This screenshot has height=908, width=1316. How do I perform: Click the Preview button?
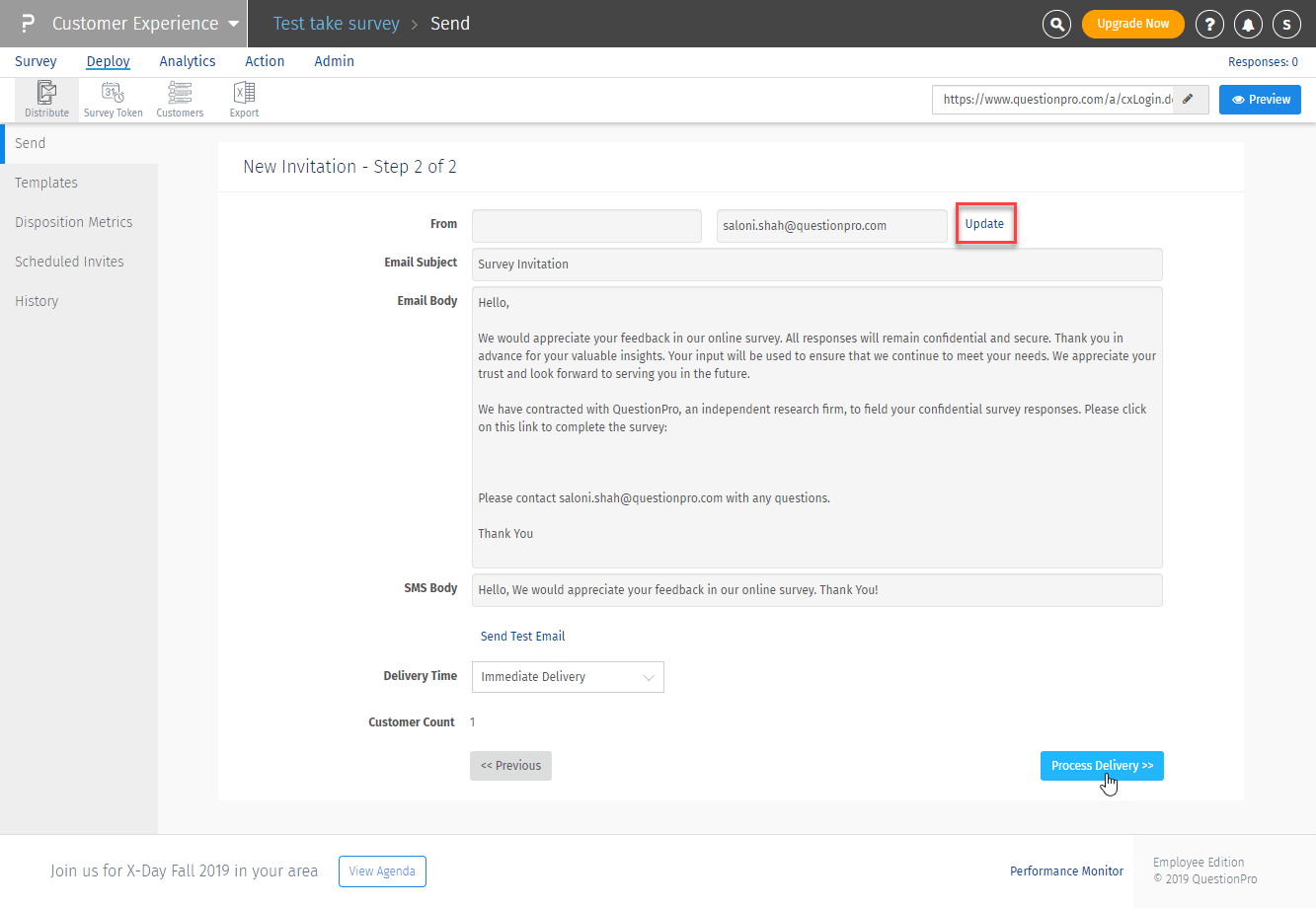(1260, 100)
